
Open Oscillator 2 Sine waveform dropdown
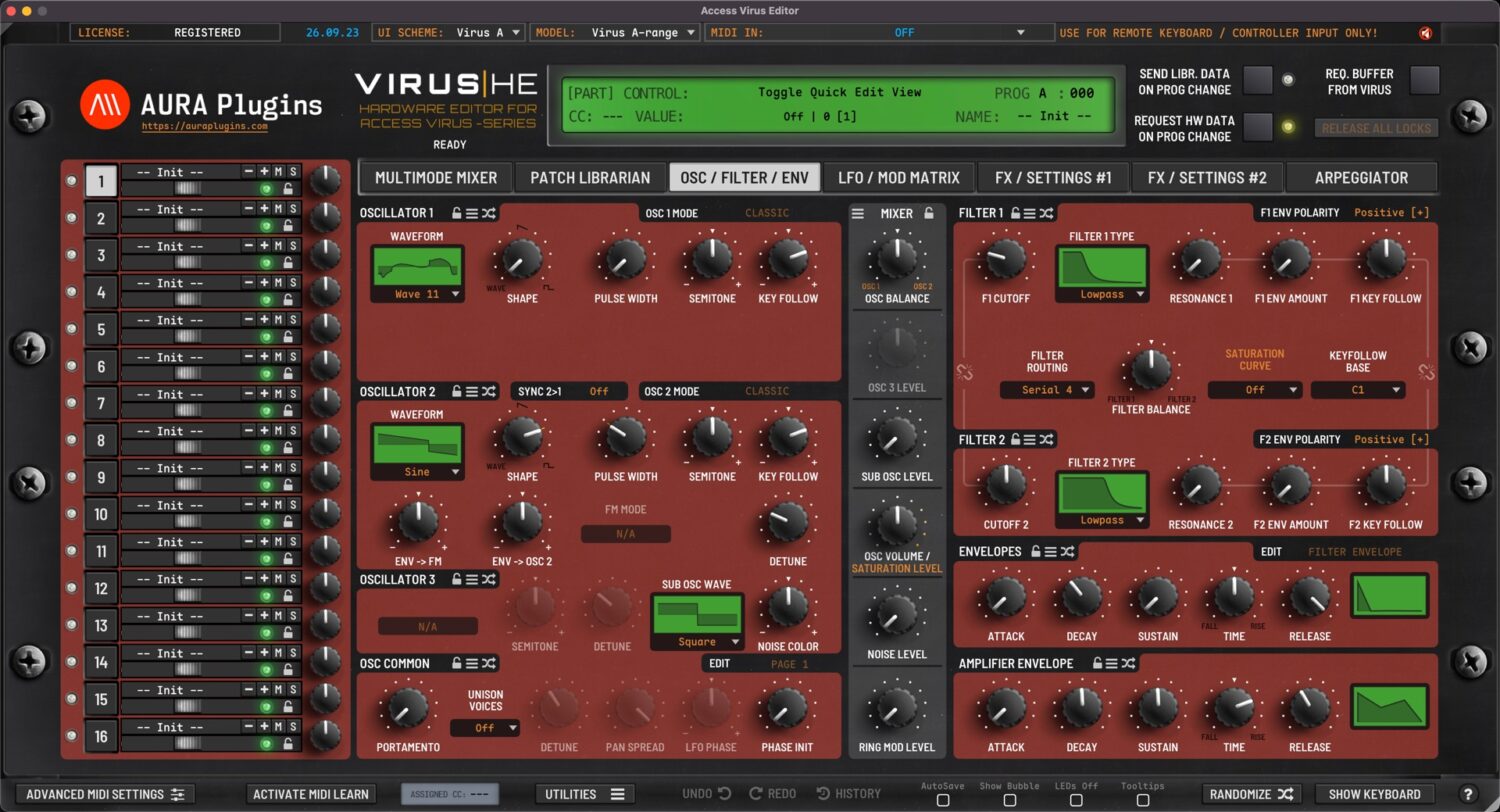click(417, 472)
